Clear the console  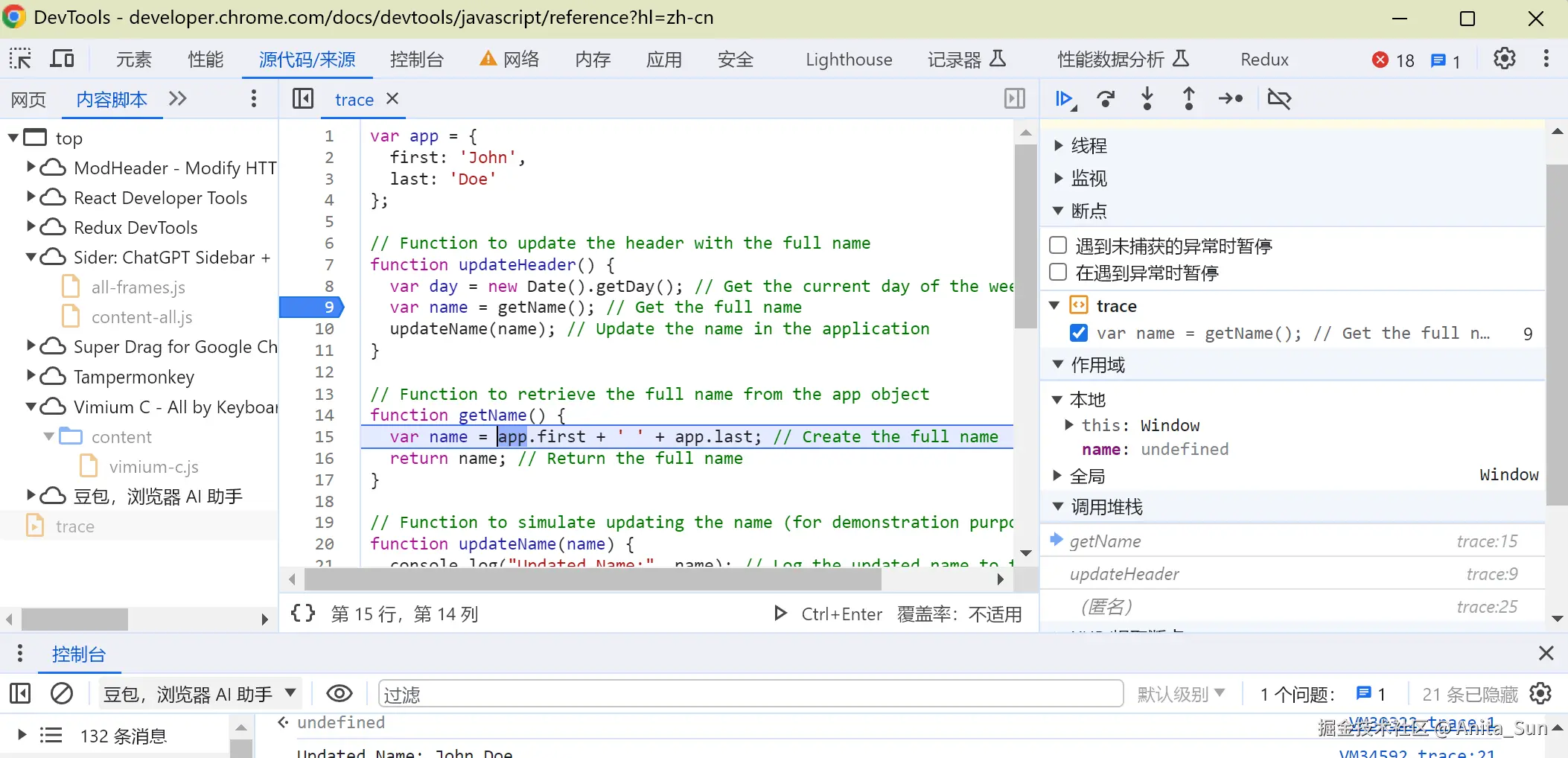62,694
